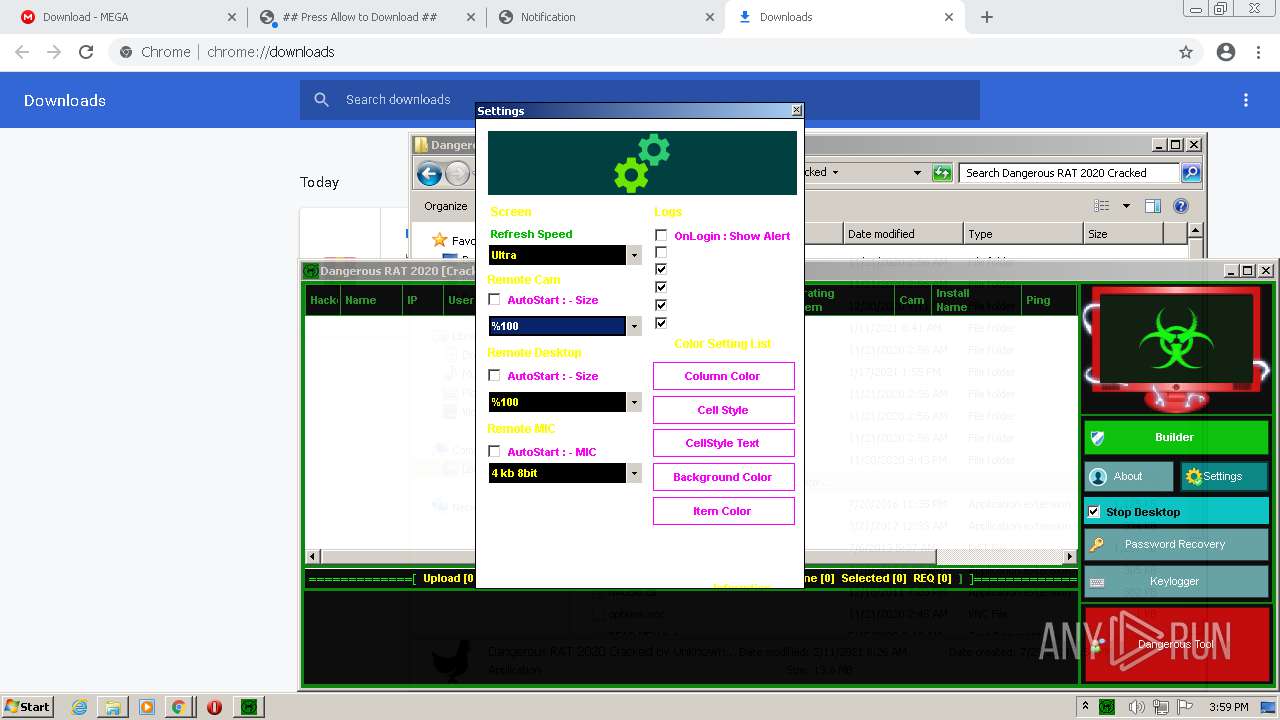
Task: Reload the Chrome page
Action: (86, 52)
